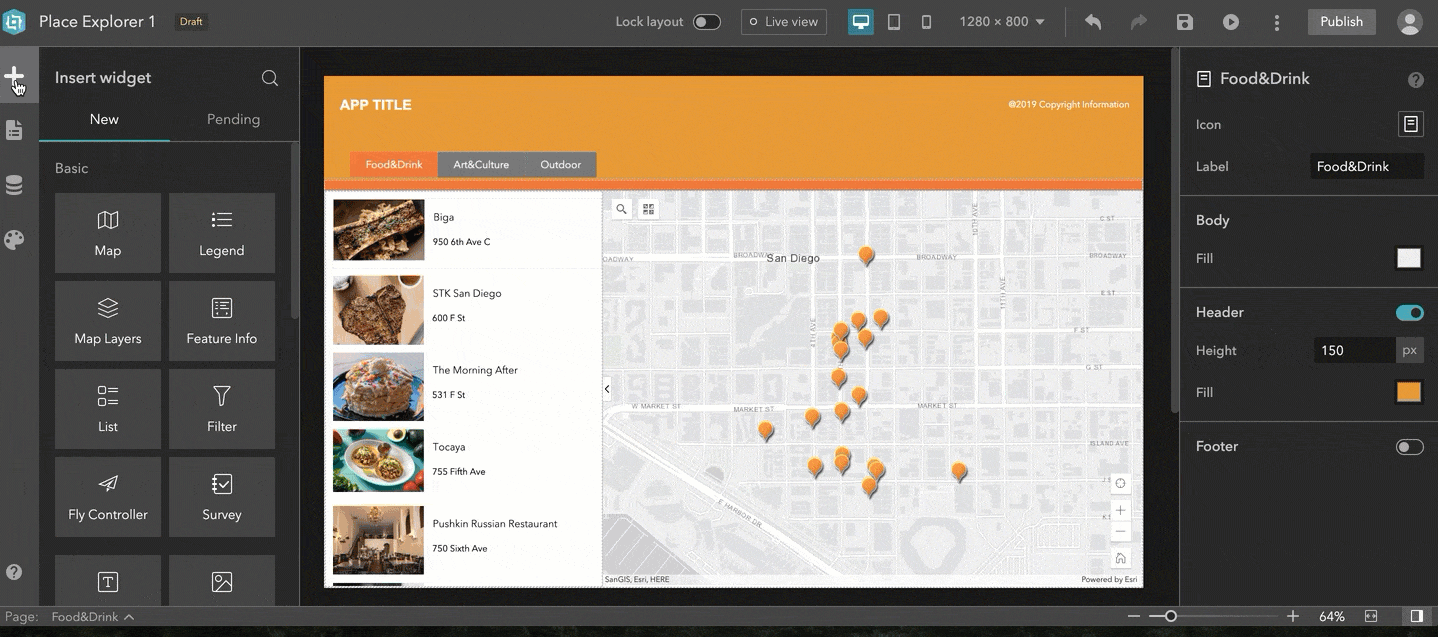The height and width of the screenshot is (637, 1438).
Task: Click the map locate icon
Action: tap(1121, 484)
